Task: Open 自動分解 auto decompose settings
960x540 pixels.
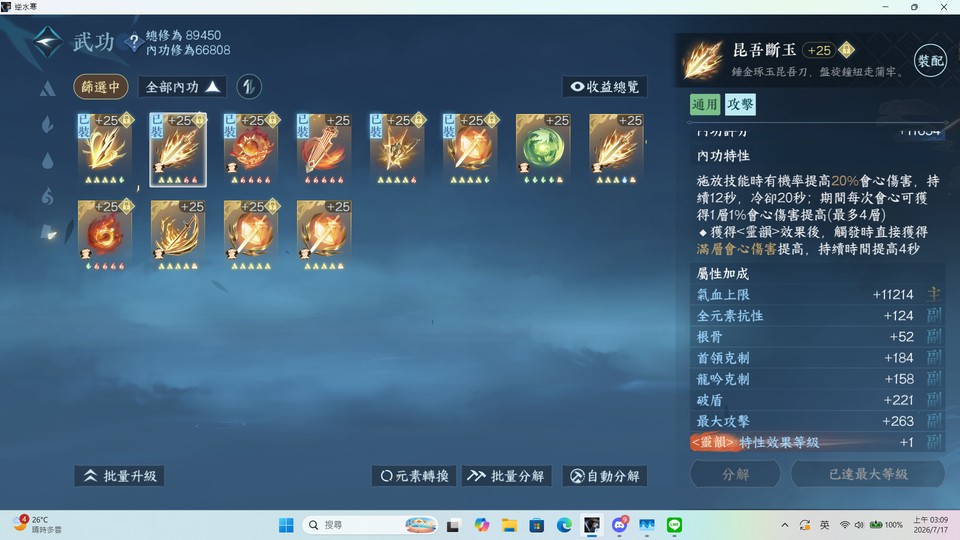Action: point(605,476)
